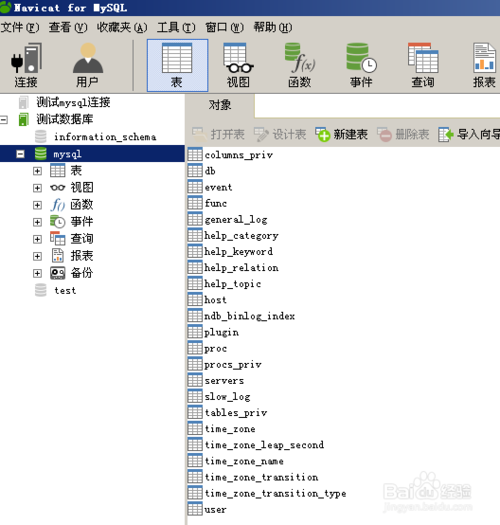Screen dimensions: 500x525
Task: Open the 文件(F) menu
Action: (20, 27)
